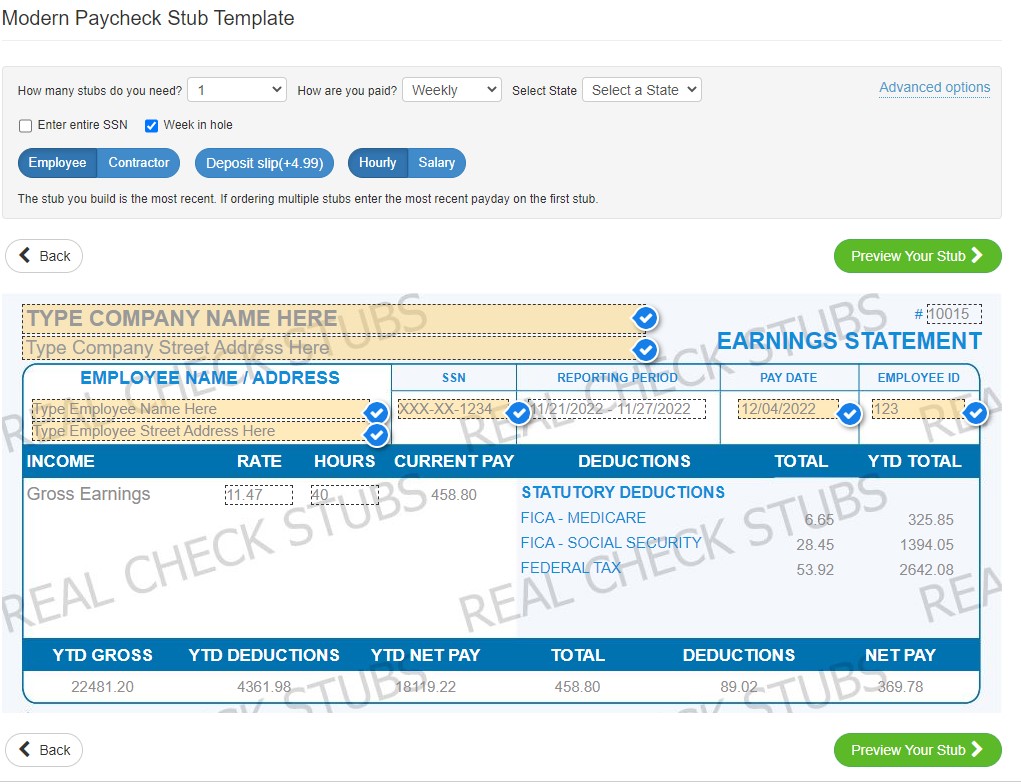This screenshot has height=784, width=1021.
Task: Click checkmark icon beside SSN field
Action: click(x=518, y=413)
